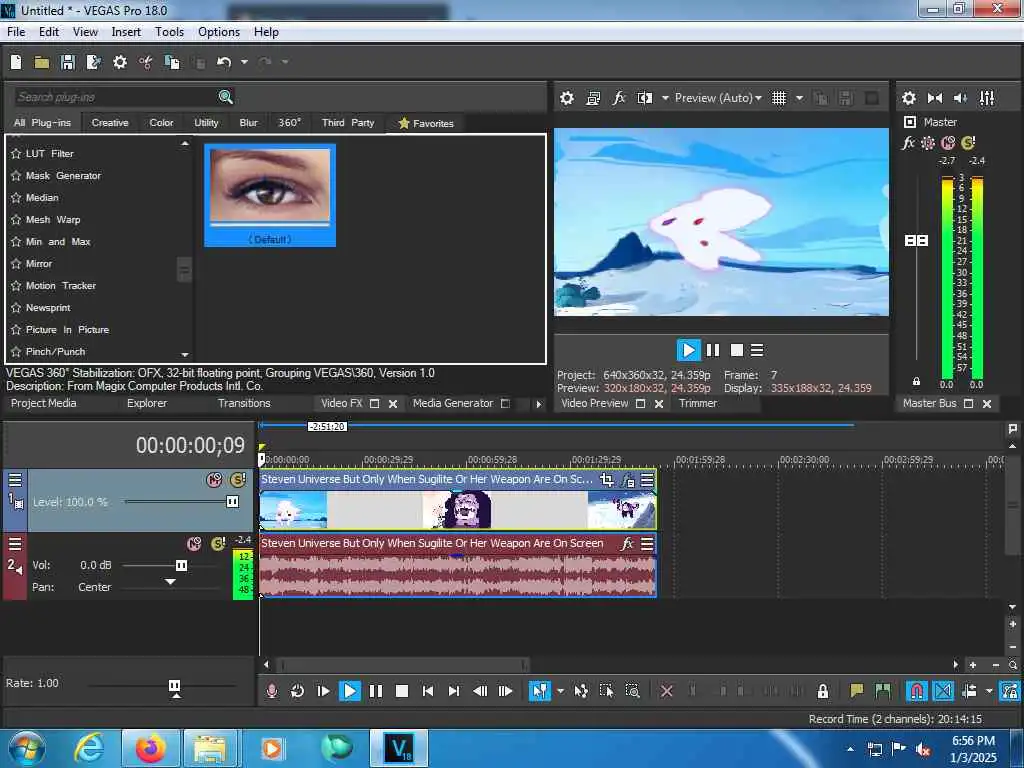1024x768 pixels.
Task: Expand the overlays grid dropdown arrow
Action: 799,98
